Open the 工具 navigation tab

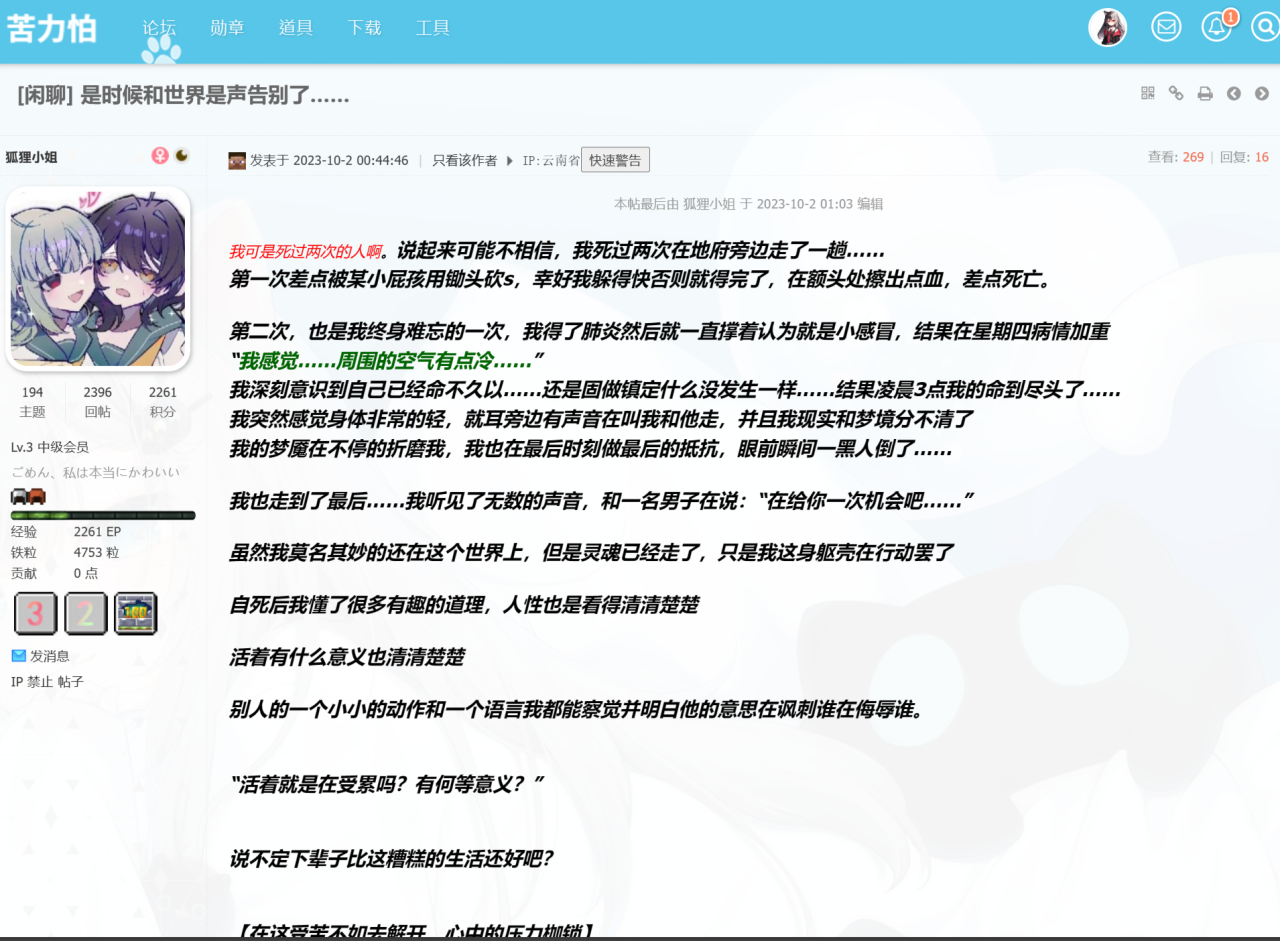(x=432, y=28)
